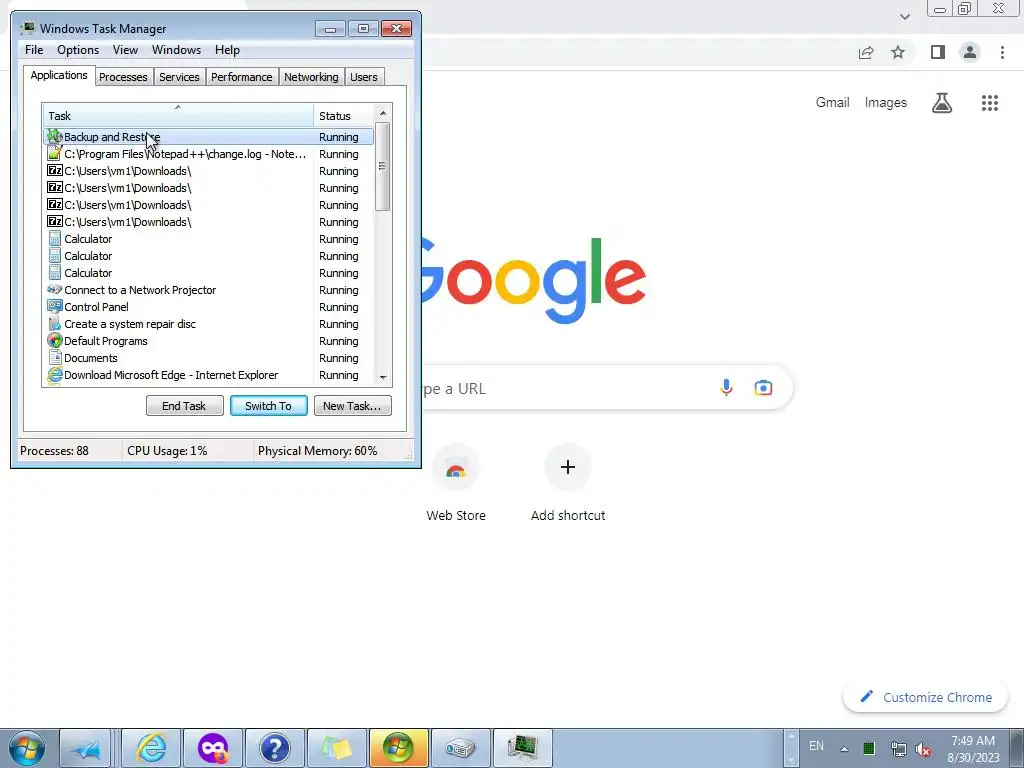
Task: Click the End Task button
Action: pyautogui.click(x=184, y=406)
